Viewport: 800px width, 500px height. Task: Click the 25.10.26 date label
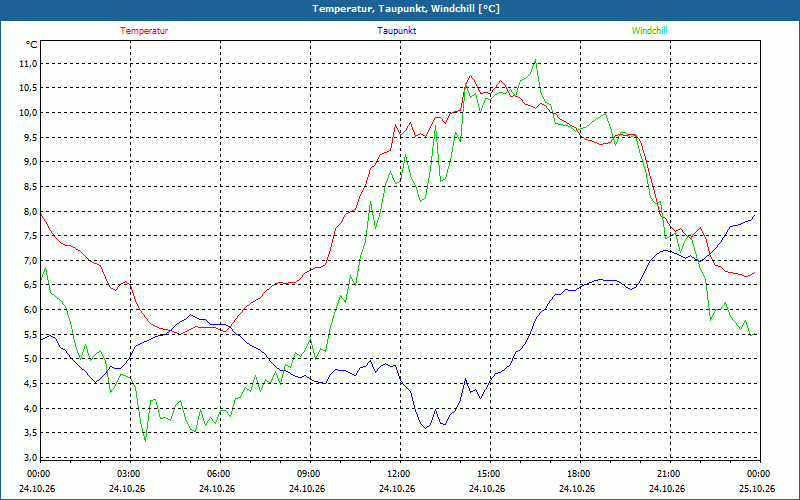point(757,488)
